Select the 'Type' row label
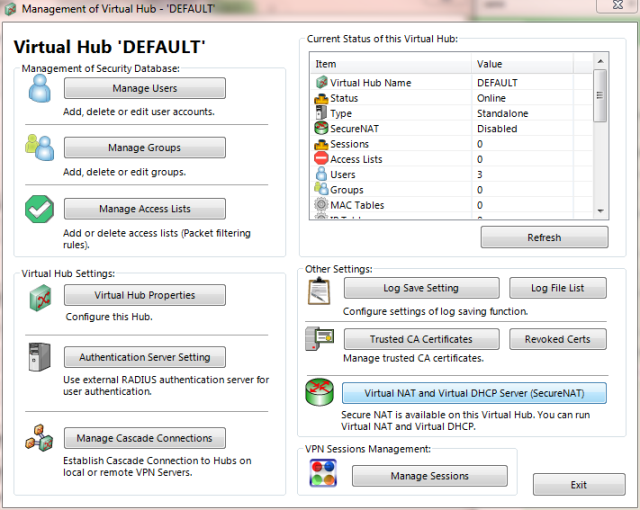The height and width of the screenshot is (510, 640). click(341, 113)
